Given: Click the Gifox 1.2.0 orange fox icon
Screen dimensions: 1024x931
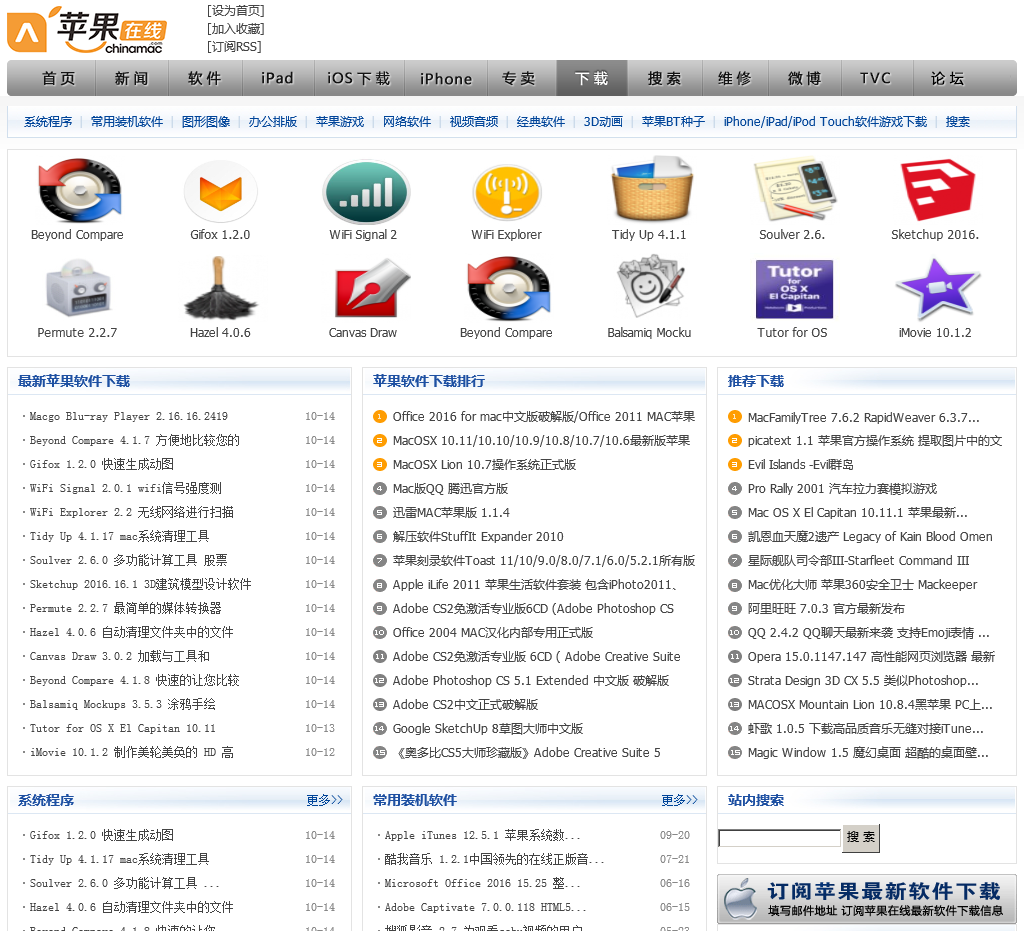Looking at the screenshot, I should tap(220, 192).
